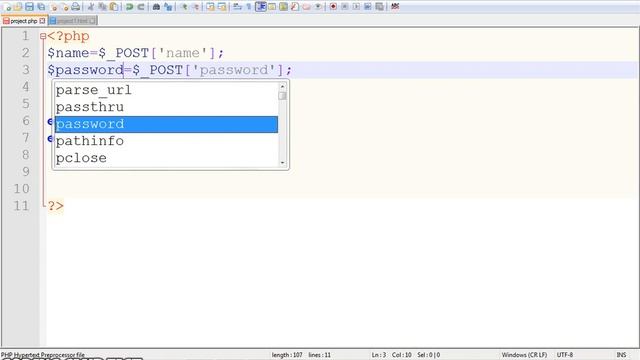Start macro recording with red dot

point(333,7)
